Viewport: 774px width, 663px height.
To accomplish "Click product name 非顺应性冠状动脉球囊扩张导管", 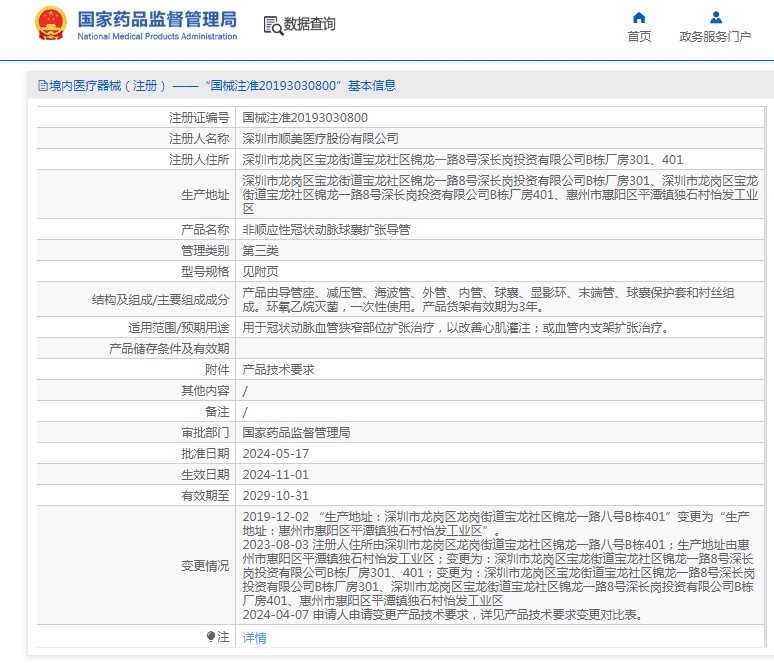I will pos(326,229).
